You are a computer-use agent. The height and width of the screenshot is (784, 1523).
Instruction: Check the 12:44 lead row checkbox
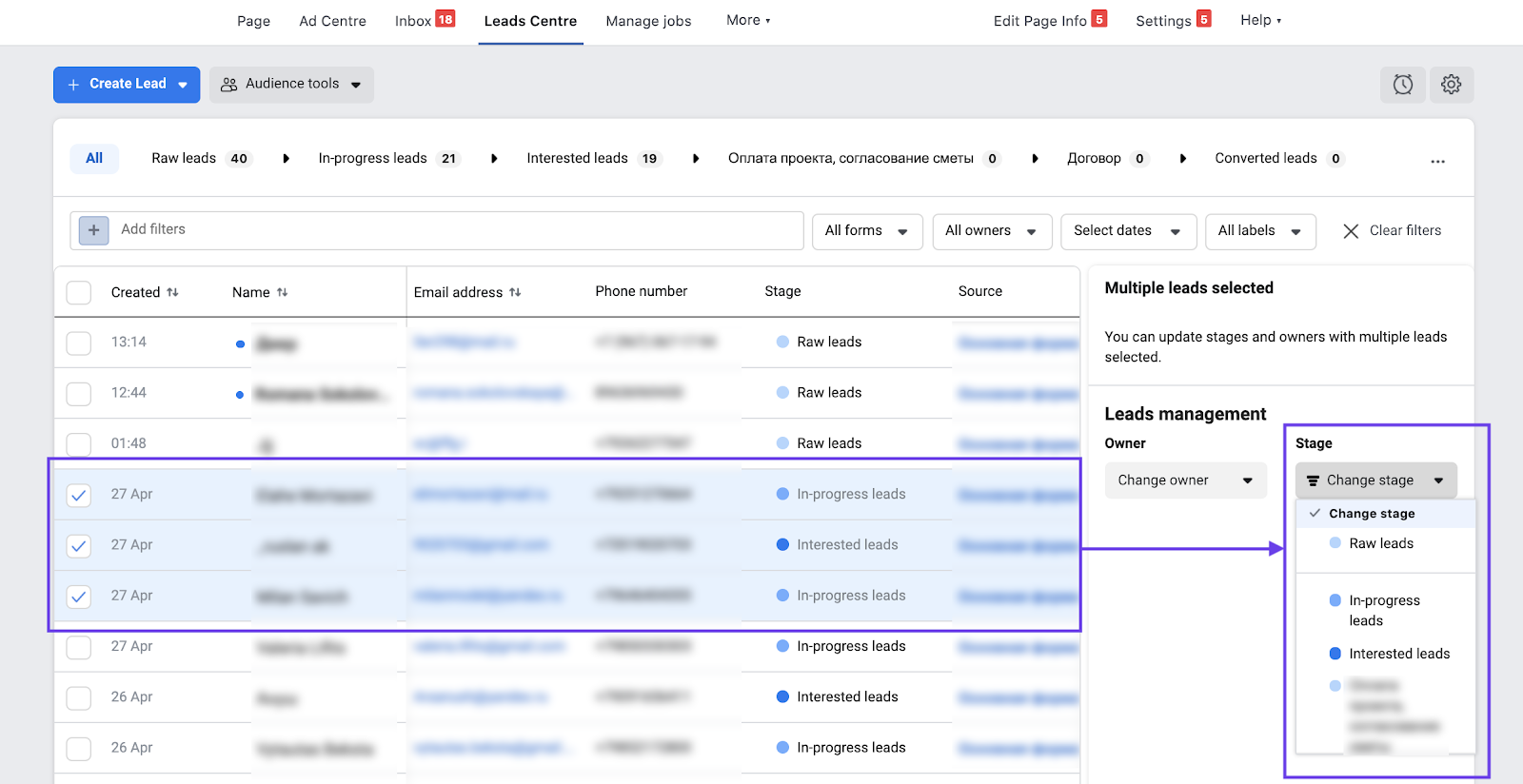(79, 393)
